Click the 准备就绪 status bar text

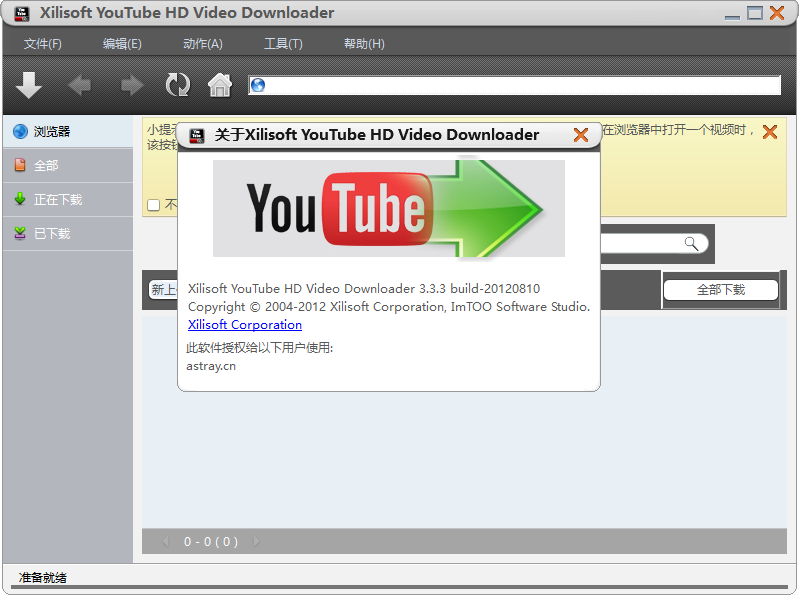[43, 578]
